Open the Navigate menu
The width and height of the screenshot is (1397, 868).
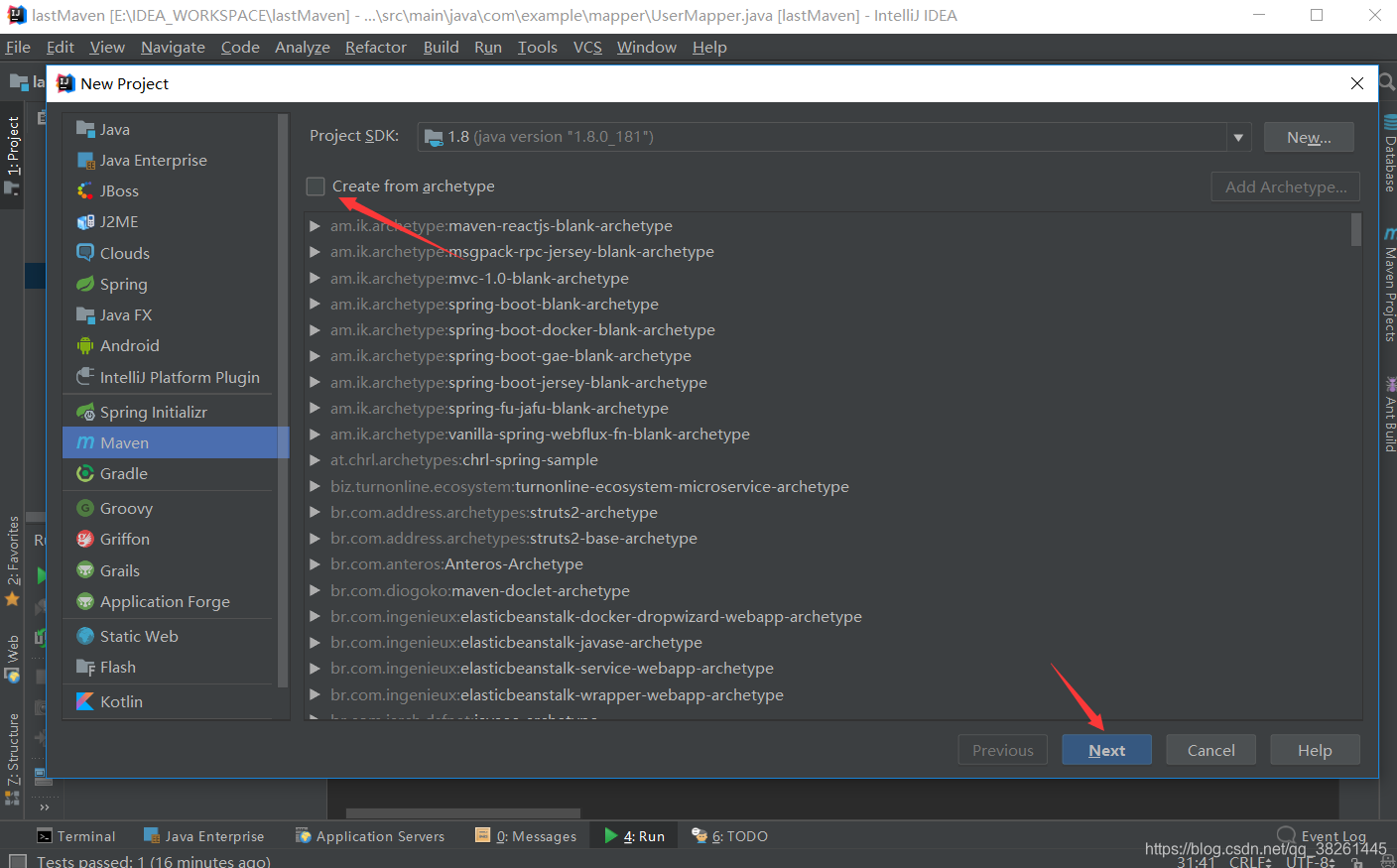pyautogui.click(x=173, y=47)
